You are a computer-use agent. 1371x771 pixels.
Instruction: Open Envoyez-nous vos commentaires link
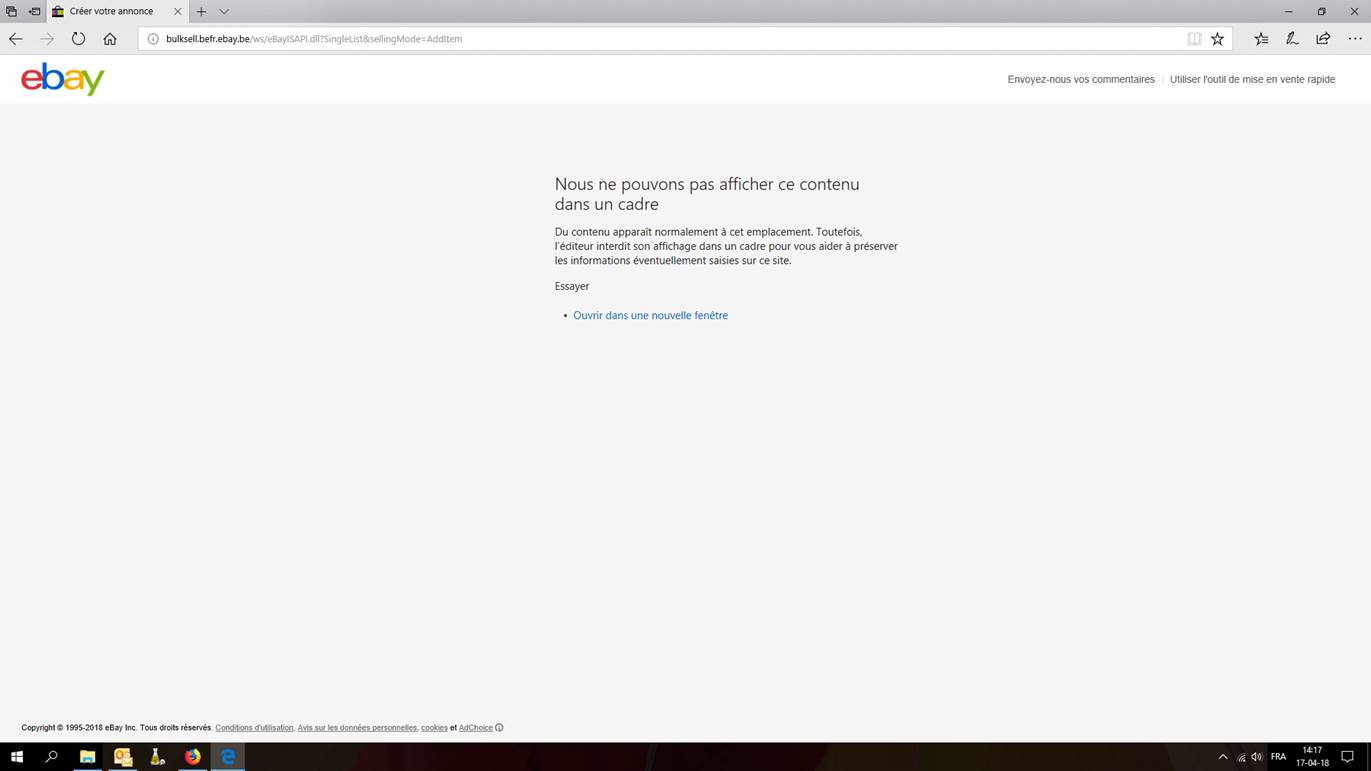tap(1080, 79)
